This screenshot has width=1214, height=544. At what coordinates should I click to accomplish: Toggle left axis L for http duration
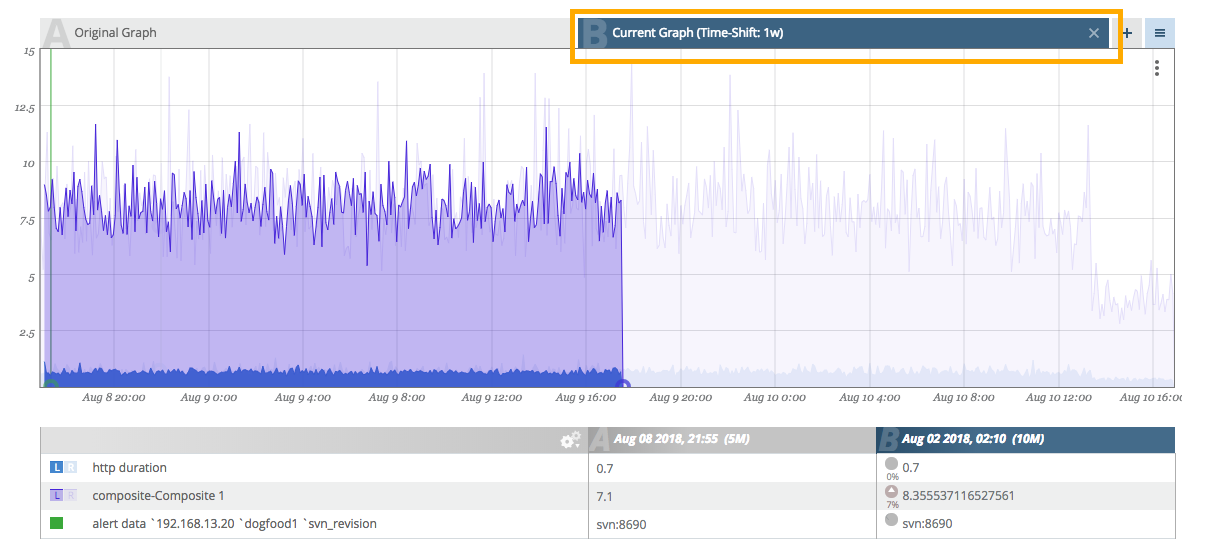point(57,467)
